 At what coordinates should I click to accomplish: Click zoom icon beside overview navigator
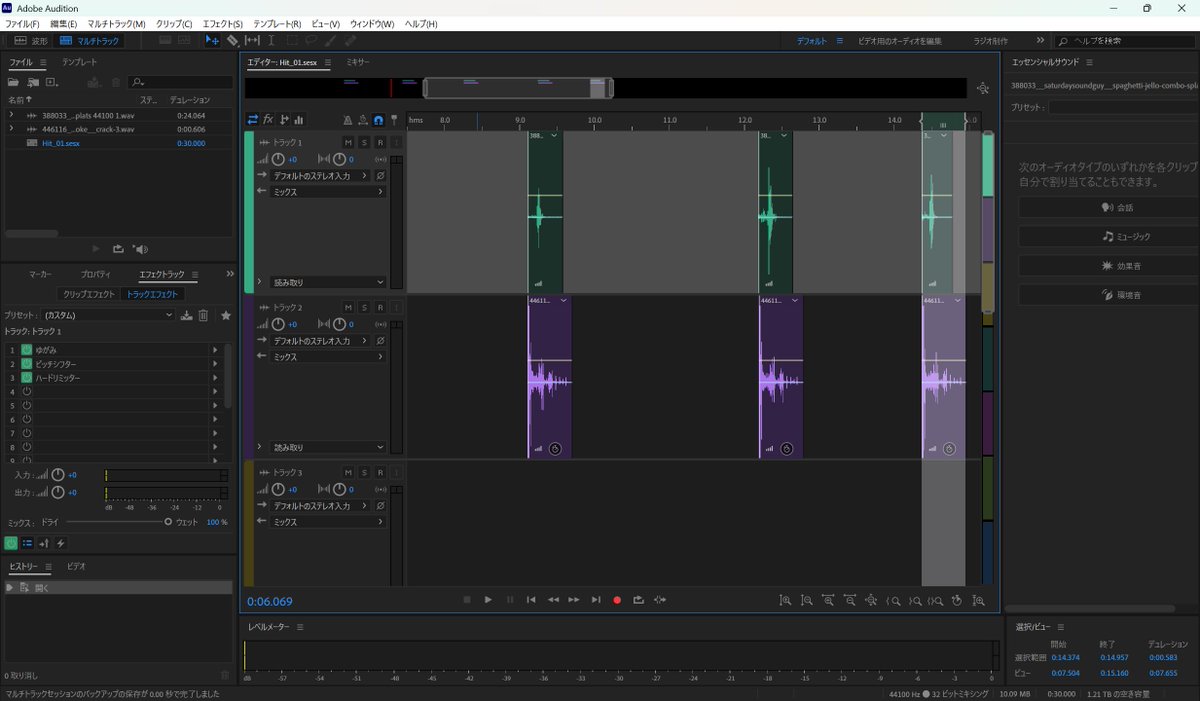point(983,88)
